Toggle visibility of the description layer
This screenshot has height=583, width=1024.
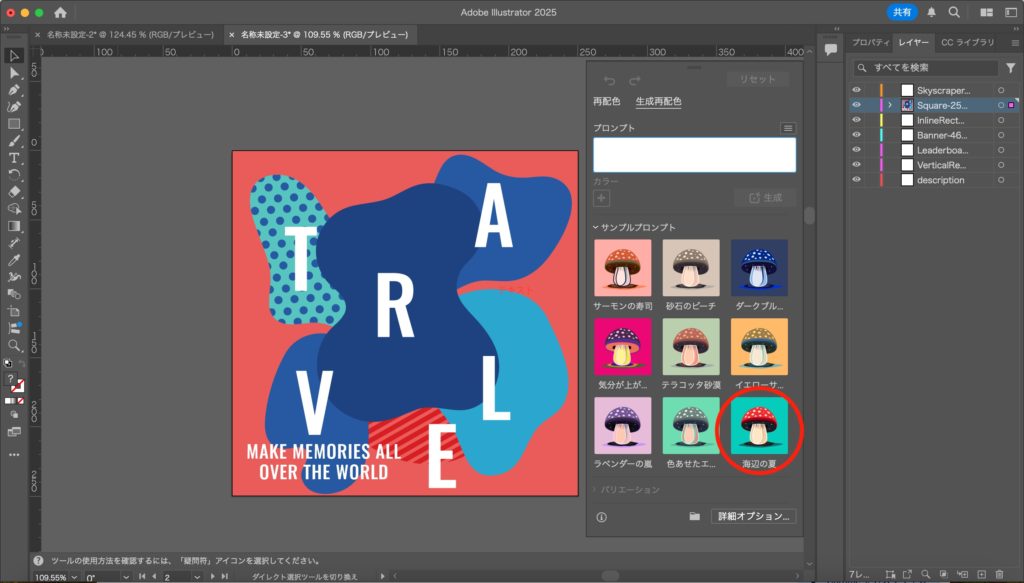click(856, 180)
